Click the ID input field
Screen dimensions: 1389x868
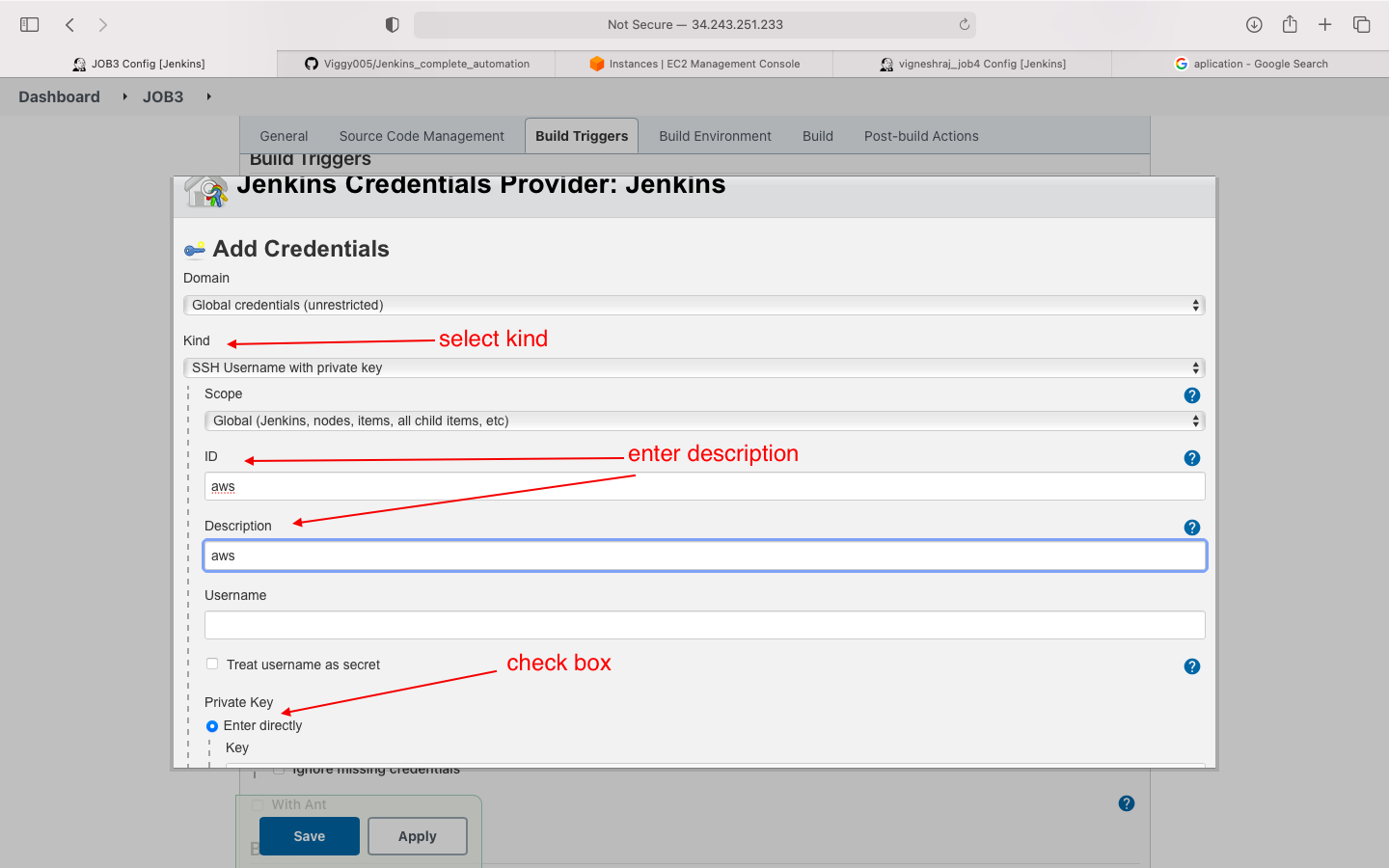(x=704, y=486)
